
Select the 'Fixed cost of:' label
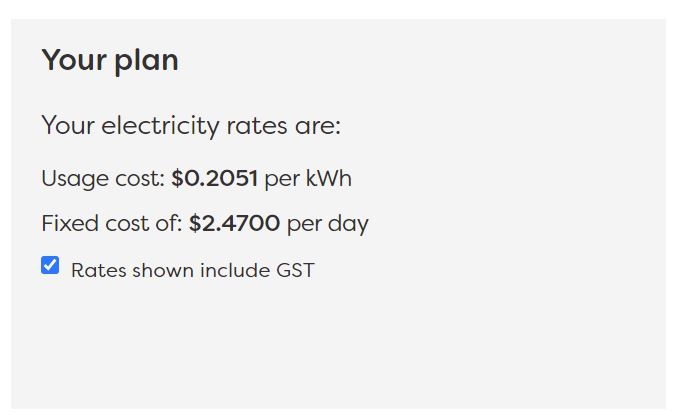point(112,223)
